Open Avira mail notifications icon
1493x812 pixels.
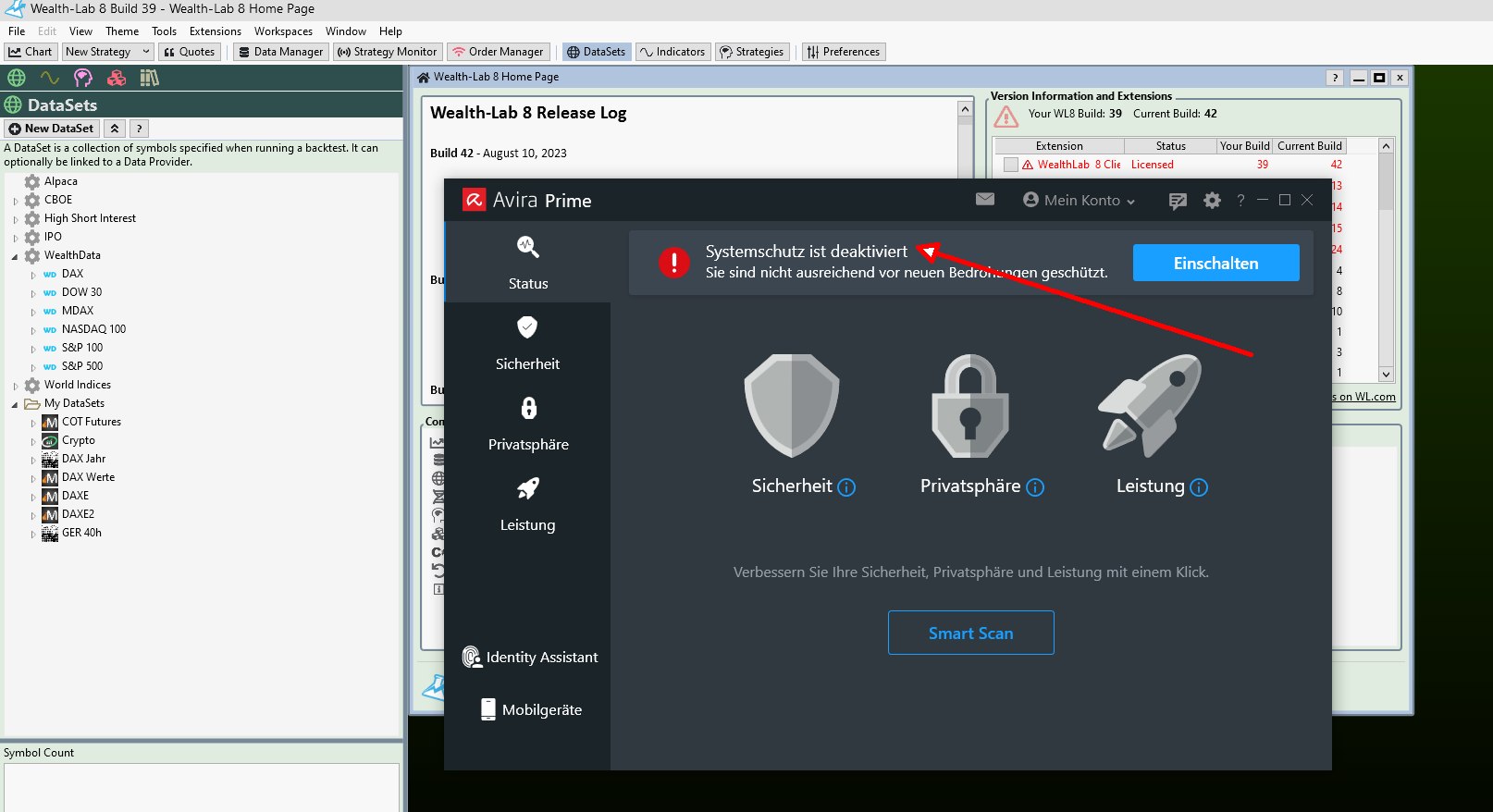(x=985, y=199)
